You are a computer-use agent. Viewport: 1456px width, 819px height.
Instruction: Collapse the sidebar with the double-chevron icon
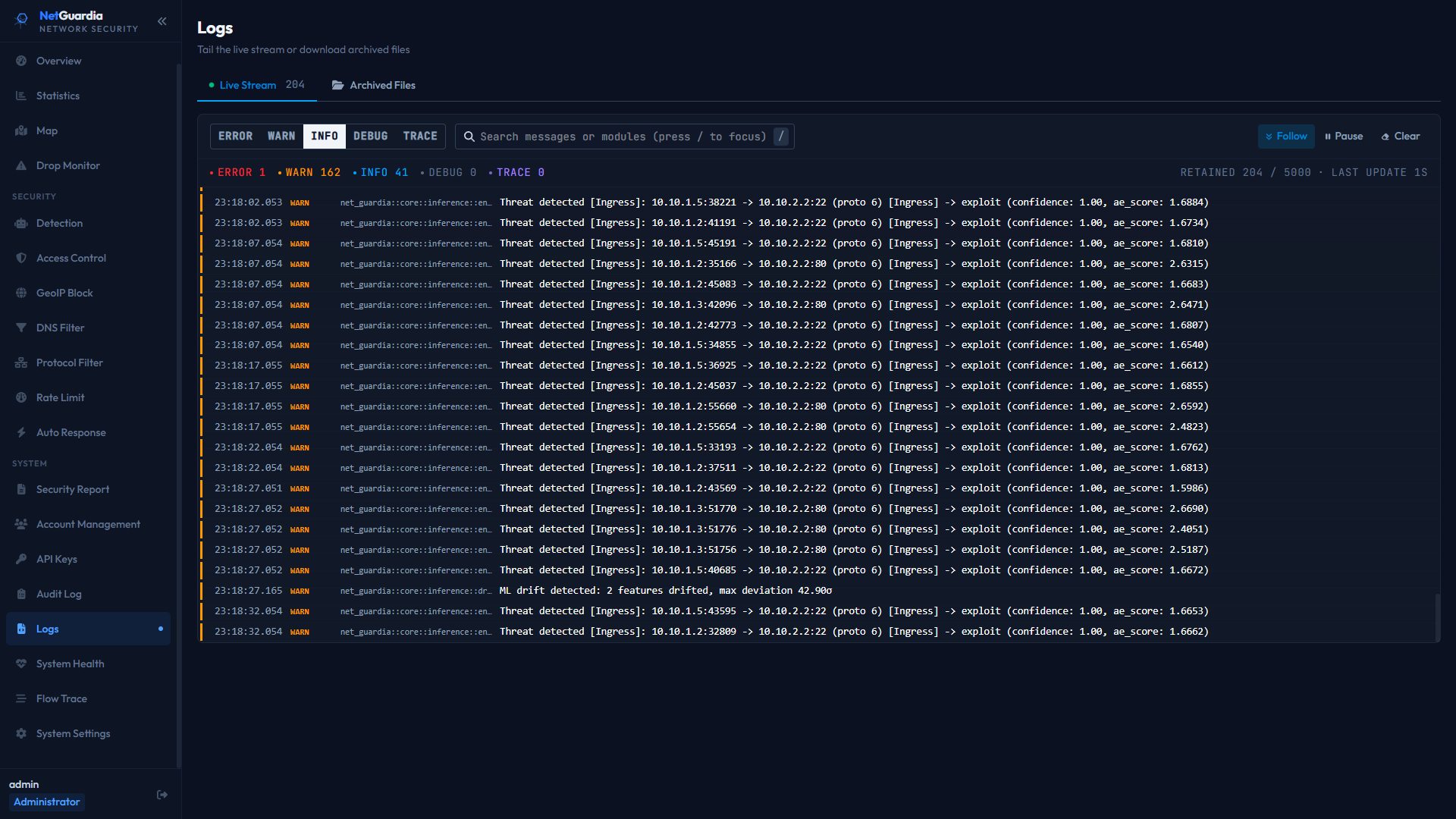click(x=162, y=21)
